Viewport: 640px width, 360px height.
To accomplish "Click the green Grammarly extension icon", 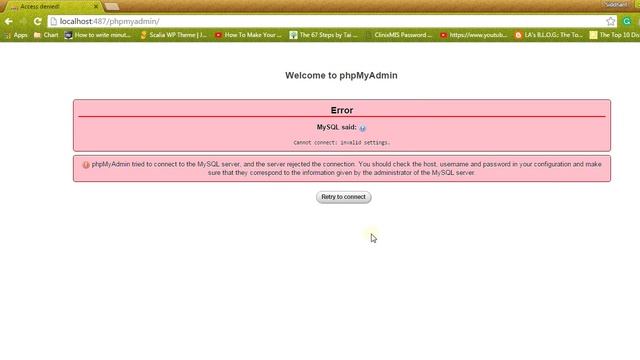I will 627,21.
